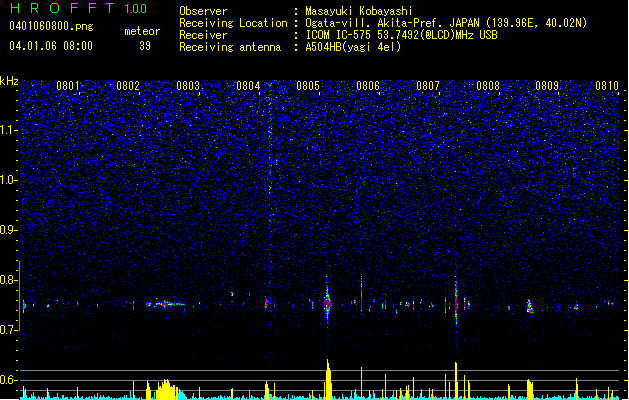Click the 0804 time marker
The image size is (629, 400).
[x=248, y=86]
